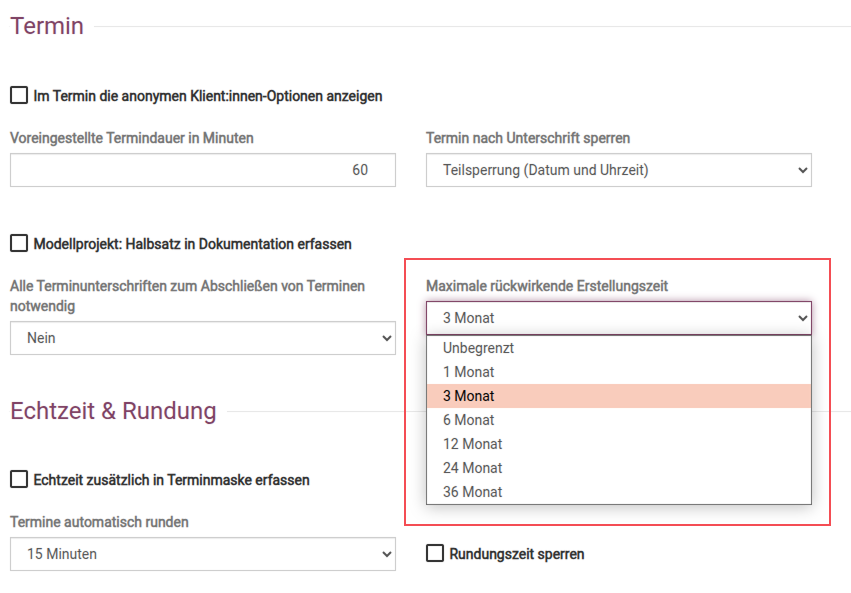
Task: Collapse the Maximale rückwirkende Erstellungszeit dropdown
Action: pyautogui.click(x=618, y=318)
